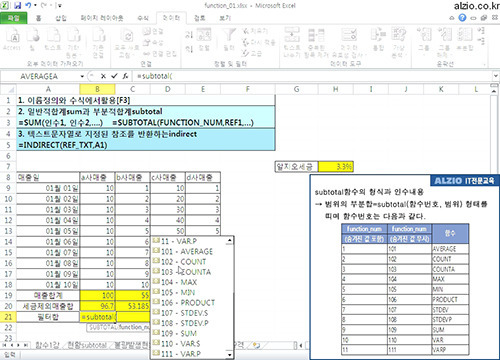Click the Connections item beside Refresh All
Image resolution: width=500 pixels, height=360 pixels.
(x=153, y=32)
